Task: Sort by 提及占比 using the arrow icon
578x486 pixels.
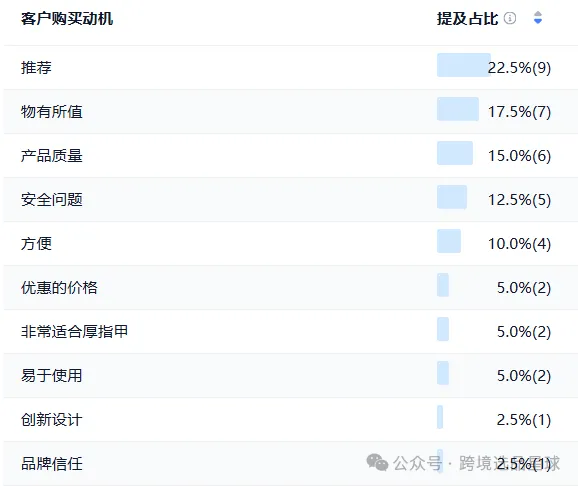Action: [538, 18]
